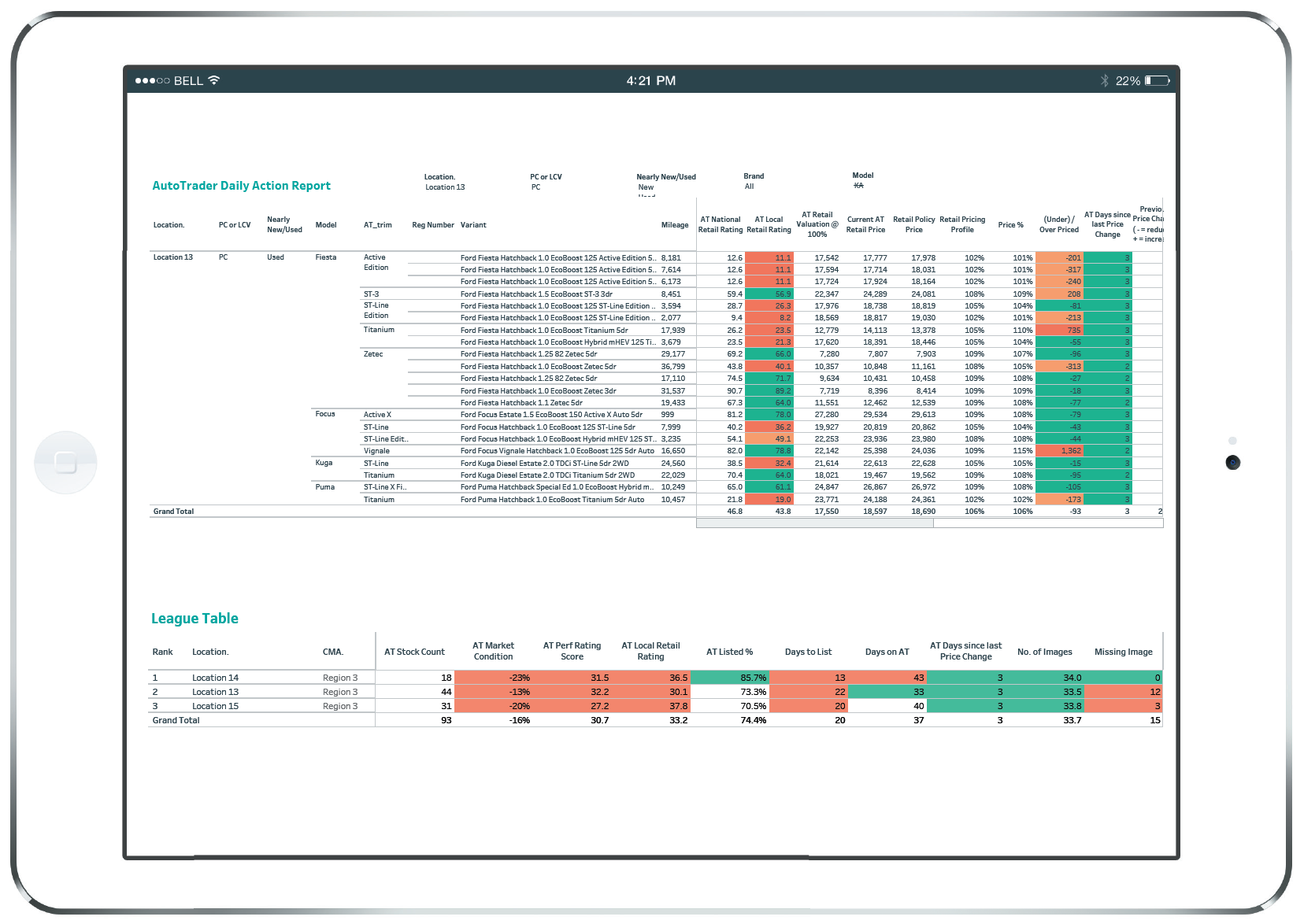This screenshot has height=924, width=1304.
Task: Open the Model filter dropdown
Action: pyautogui.click(x=859, y=186)
